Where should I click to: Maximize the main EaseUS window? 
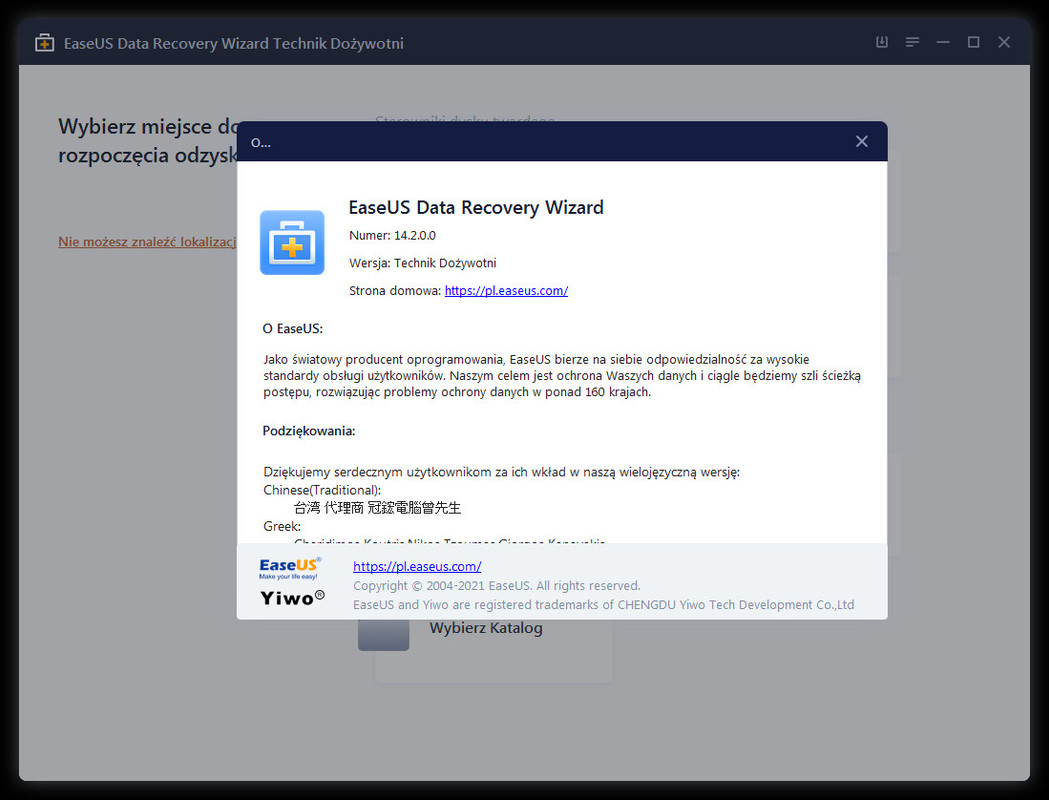[x=973, y=42]
